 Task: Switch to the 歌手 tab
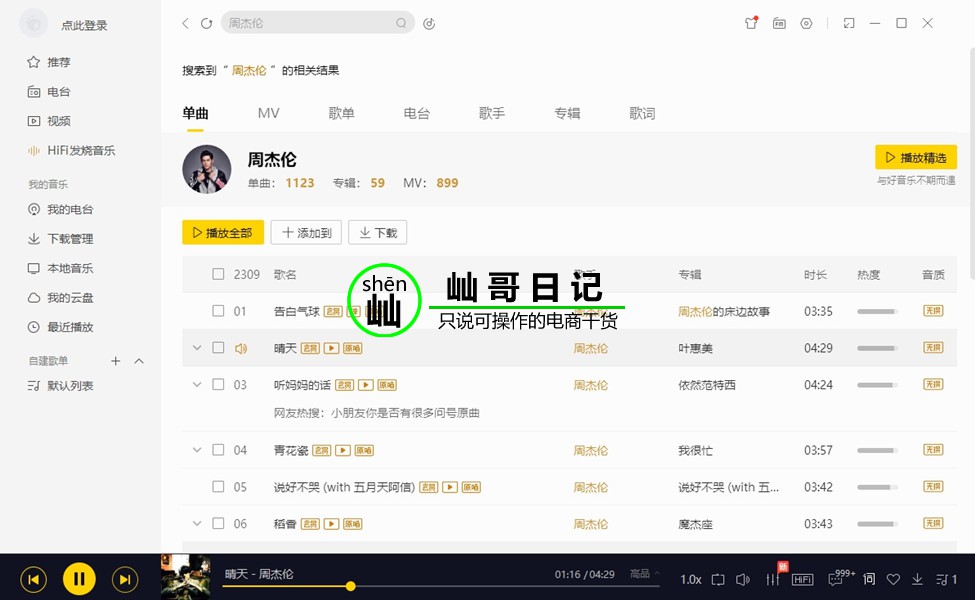click(x=492, y=113)
